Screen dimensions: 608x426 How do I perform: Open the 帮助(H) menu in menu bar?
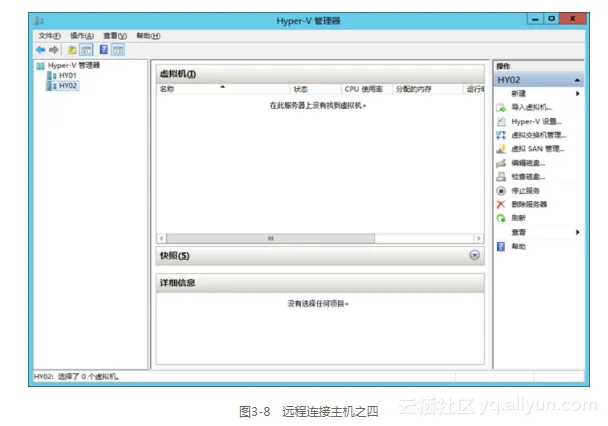[148, 36]
